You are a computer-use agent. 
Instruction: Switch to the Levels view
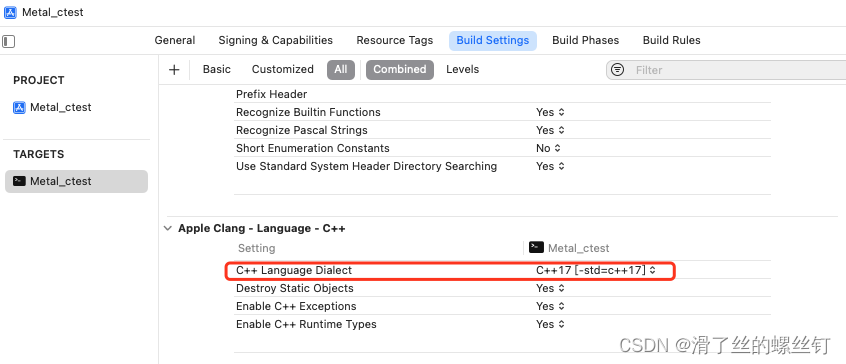click(462, 70)
